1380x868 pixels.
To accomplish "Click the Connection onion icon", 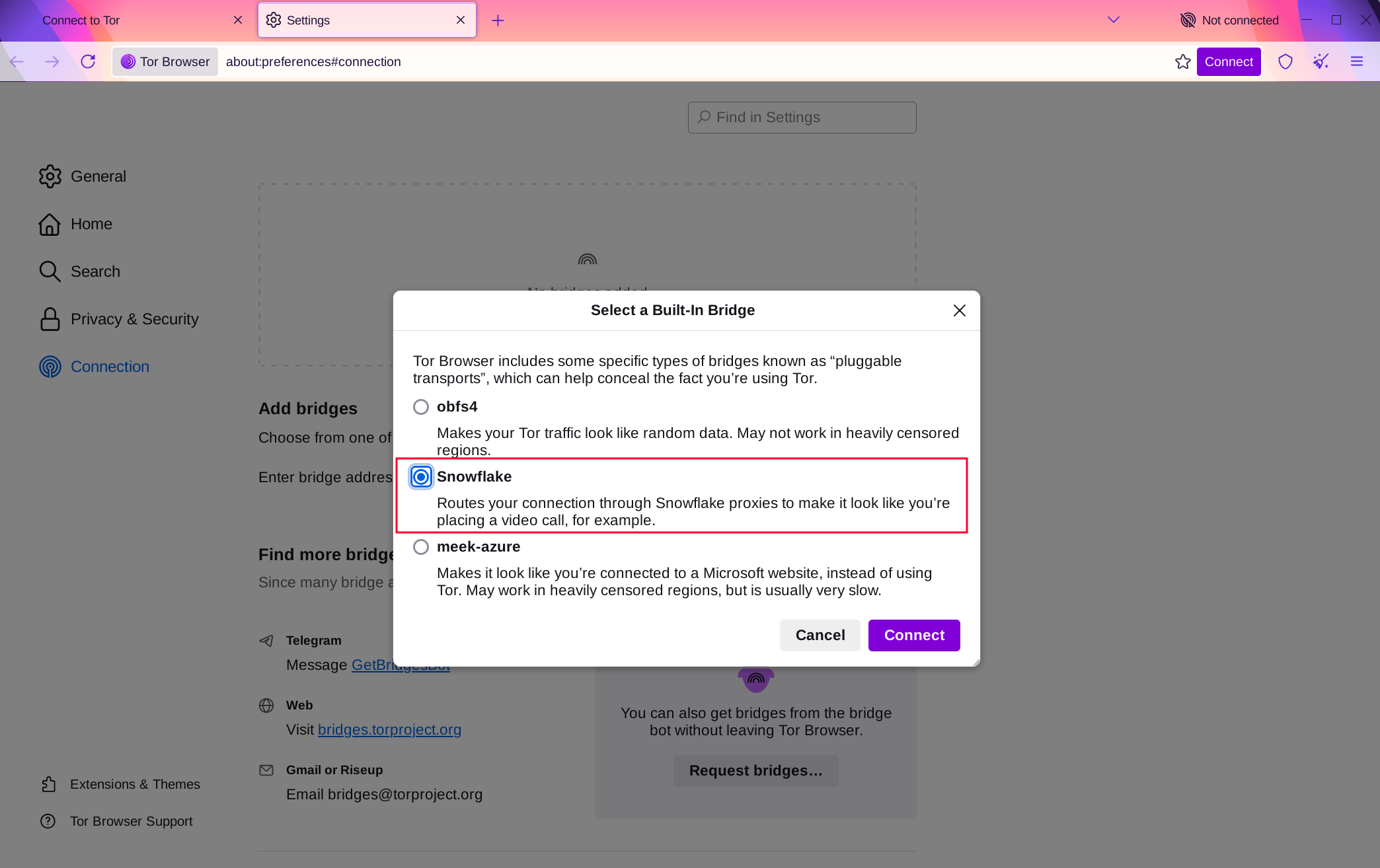I will tap(50, 367).
